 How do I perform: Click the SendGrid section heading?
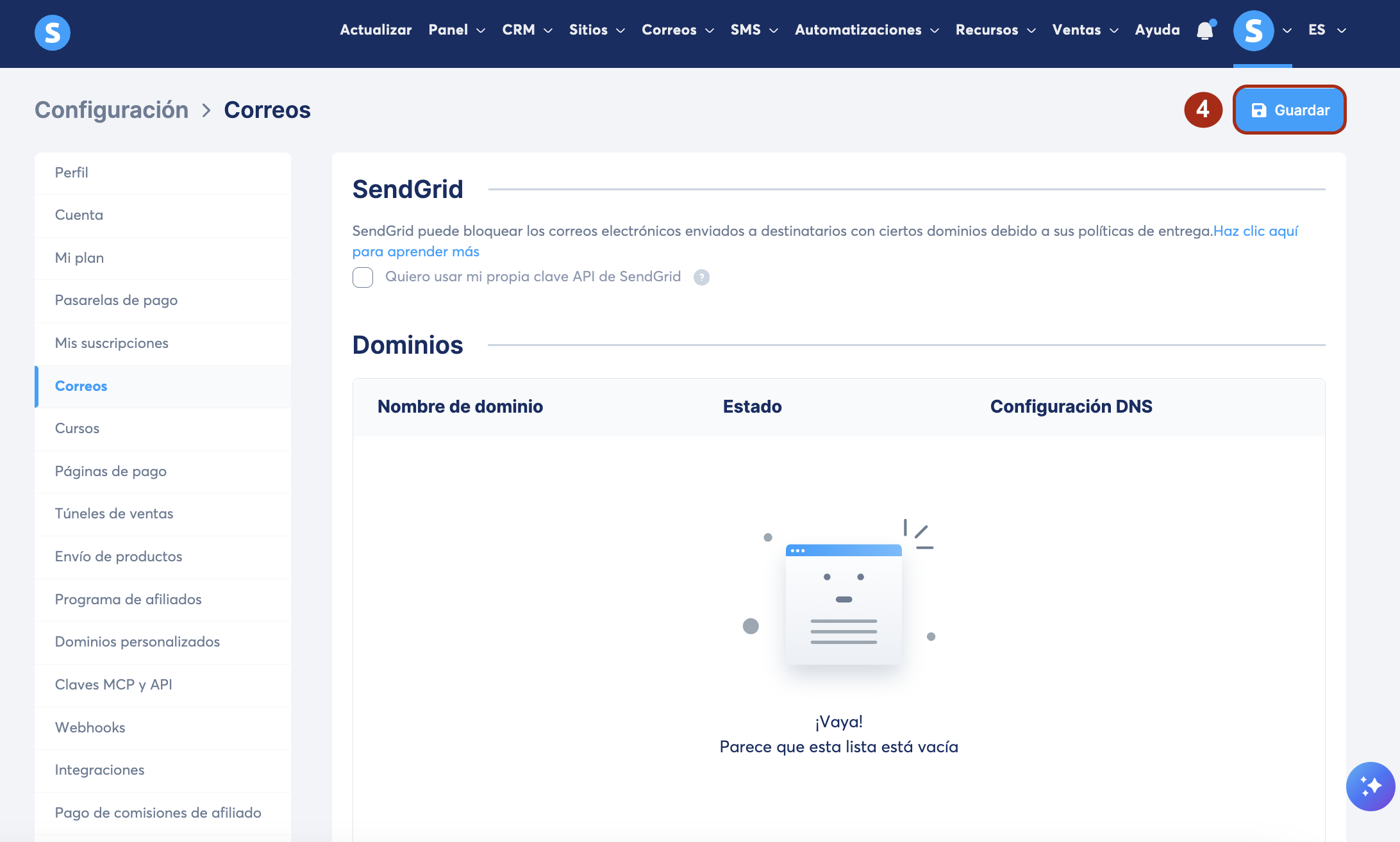coord(408,190)
